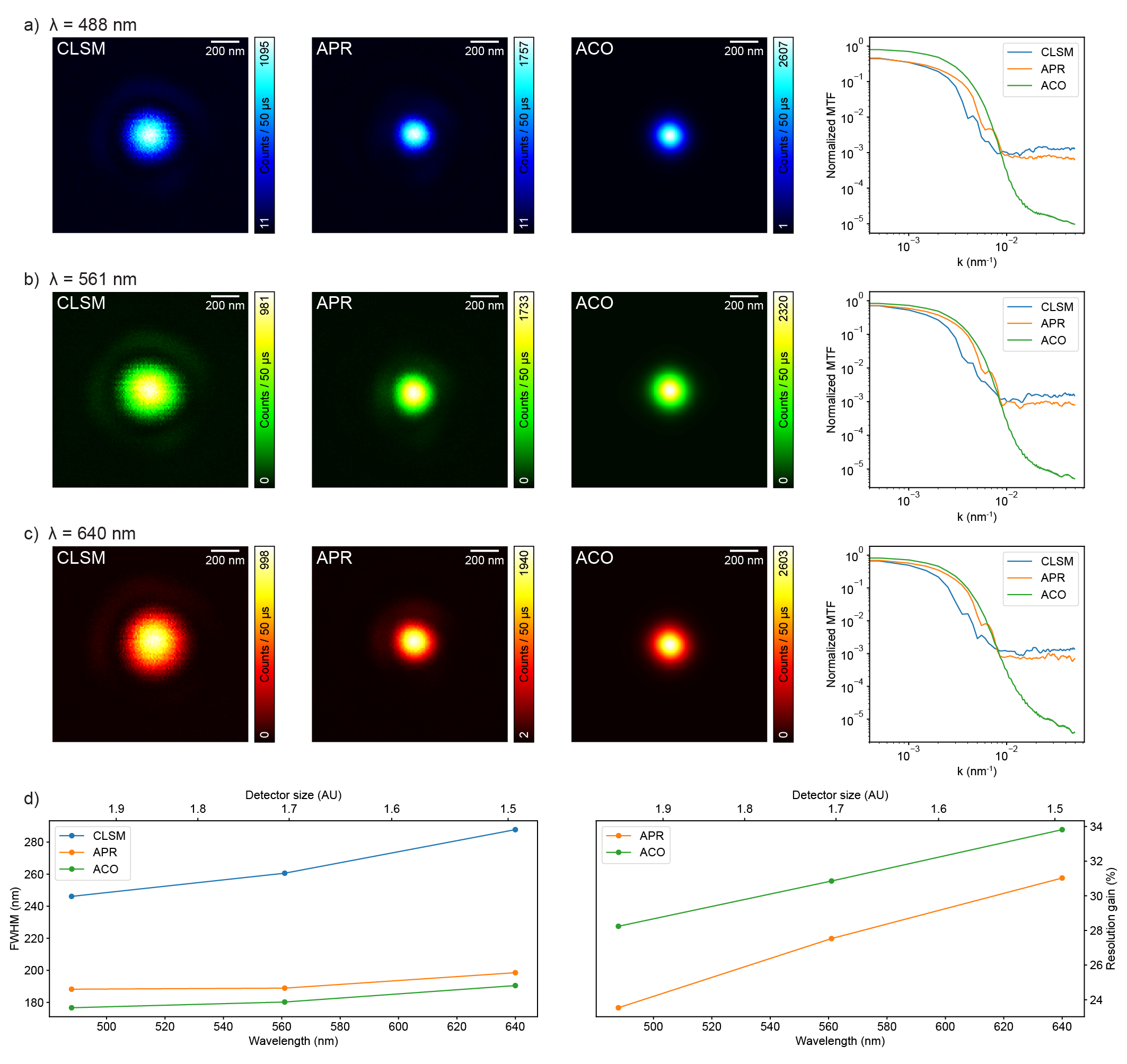Open the APR image in the 640 nm row
Image resolution: width=1127 pixels, height=1064 pixels.
tap(409, 644)
